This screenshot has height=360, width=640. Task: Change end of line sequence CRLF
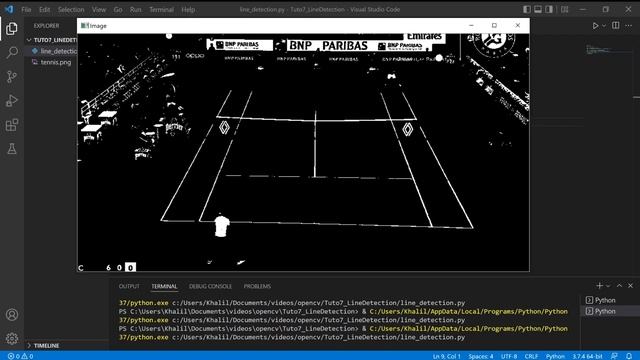531,356
